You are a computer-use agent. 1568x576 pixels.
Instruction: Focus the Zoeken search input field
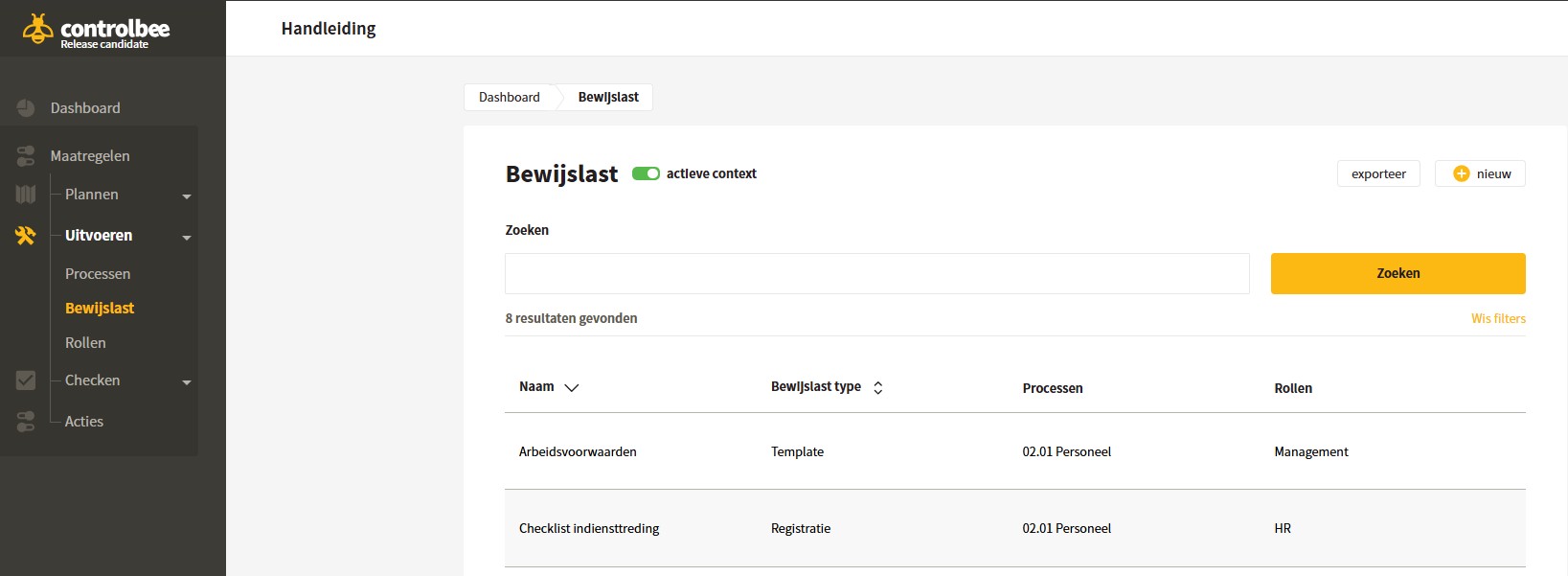(877, 273)
